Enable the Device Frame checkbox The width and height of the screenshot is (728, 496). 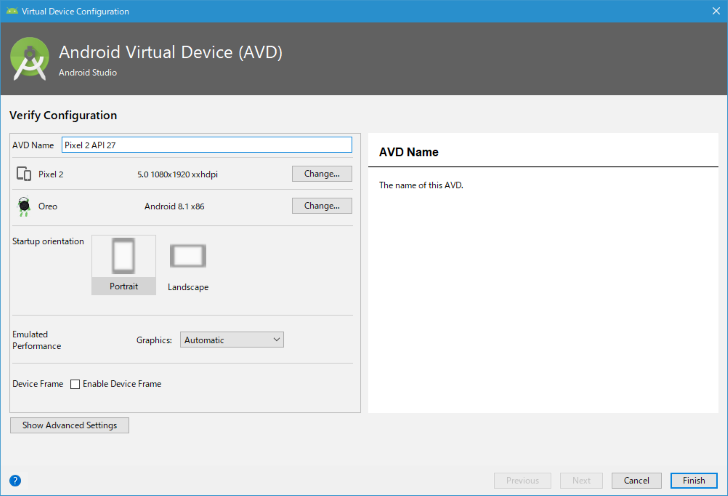point(75,384)
